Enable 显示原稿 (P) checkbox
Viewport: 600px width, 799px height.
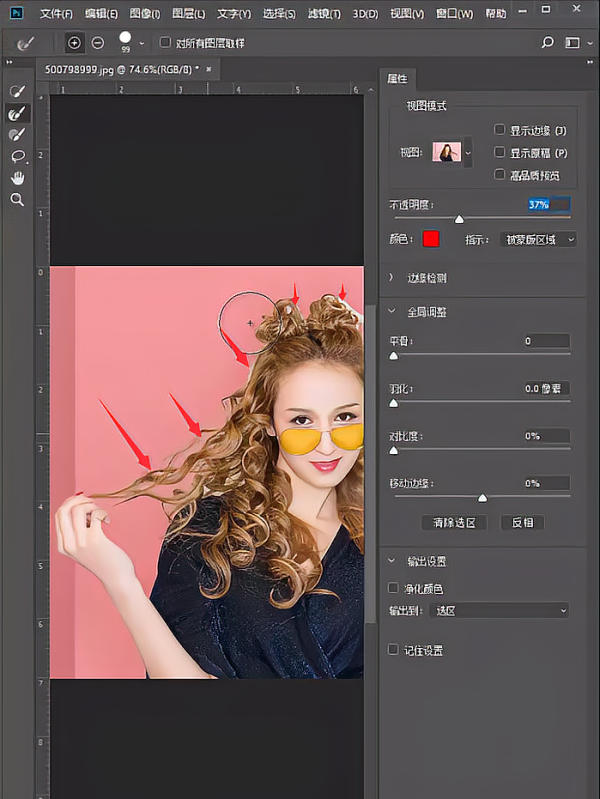tap(500, 152)
